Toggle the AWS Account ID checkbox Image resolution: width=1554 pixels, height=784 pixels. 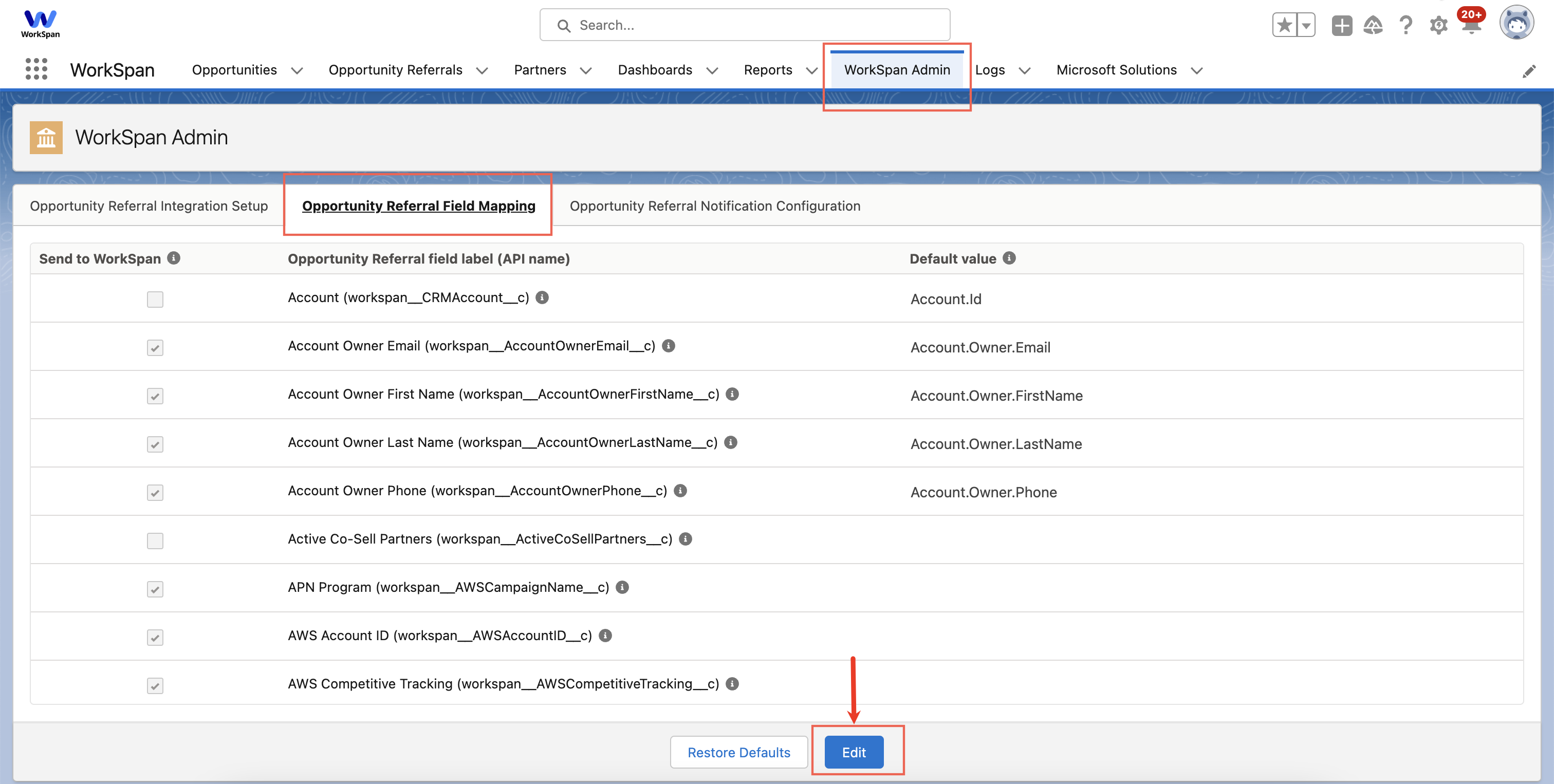click(x=155, y=637)
